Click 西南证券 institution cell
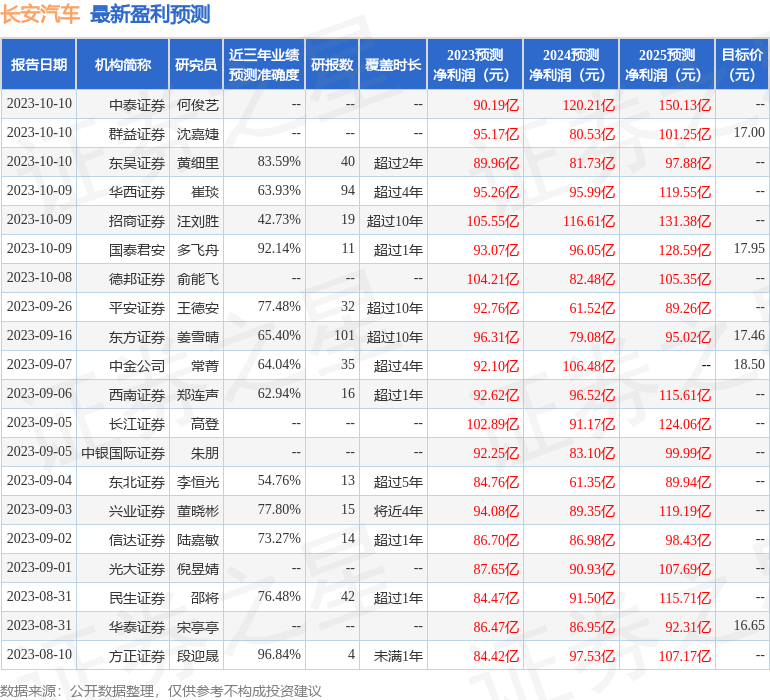The image size is (770, 700). click(x=137, y=395)
